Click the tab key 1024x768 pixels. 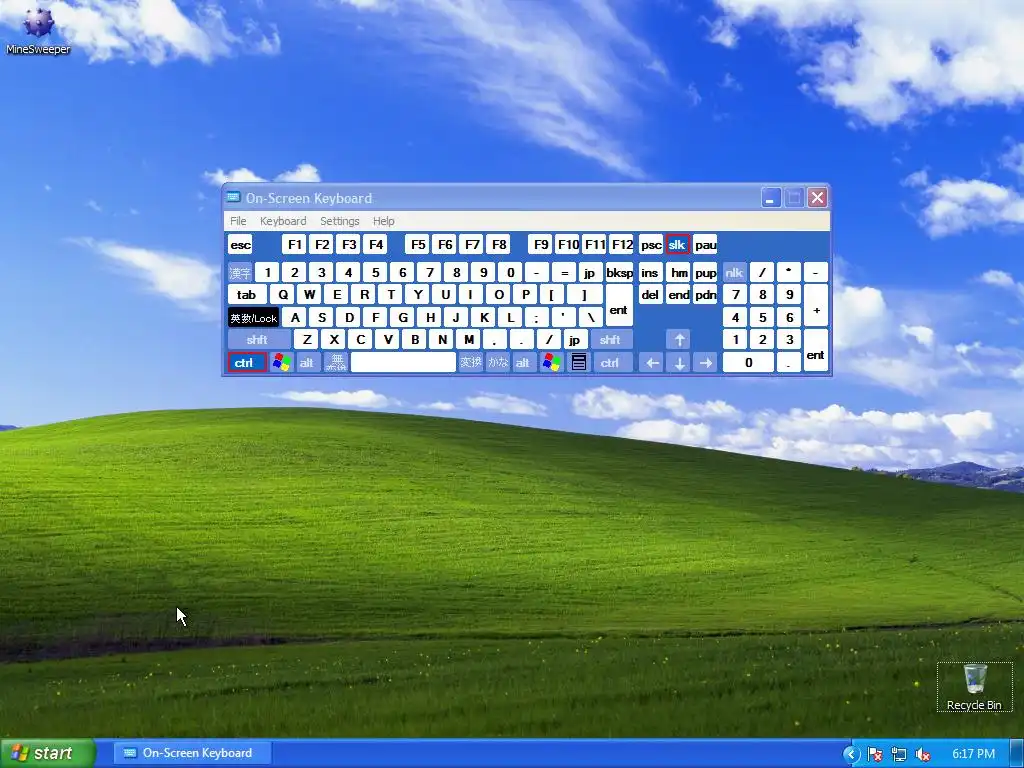[x=247, y=295]
